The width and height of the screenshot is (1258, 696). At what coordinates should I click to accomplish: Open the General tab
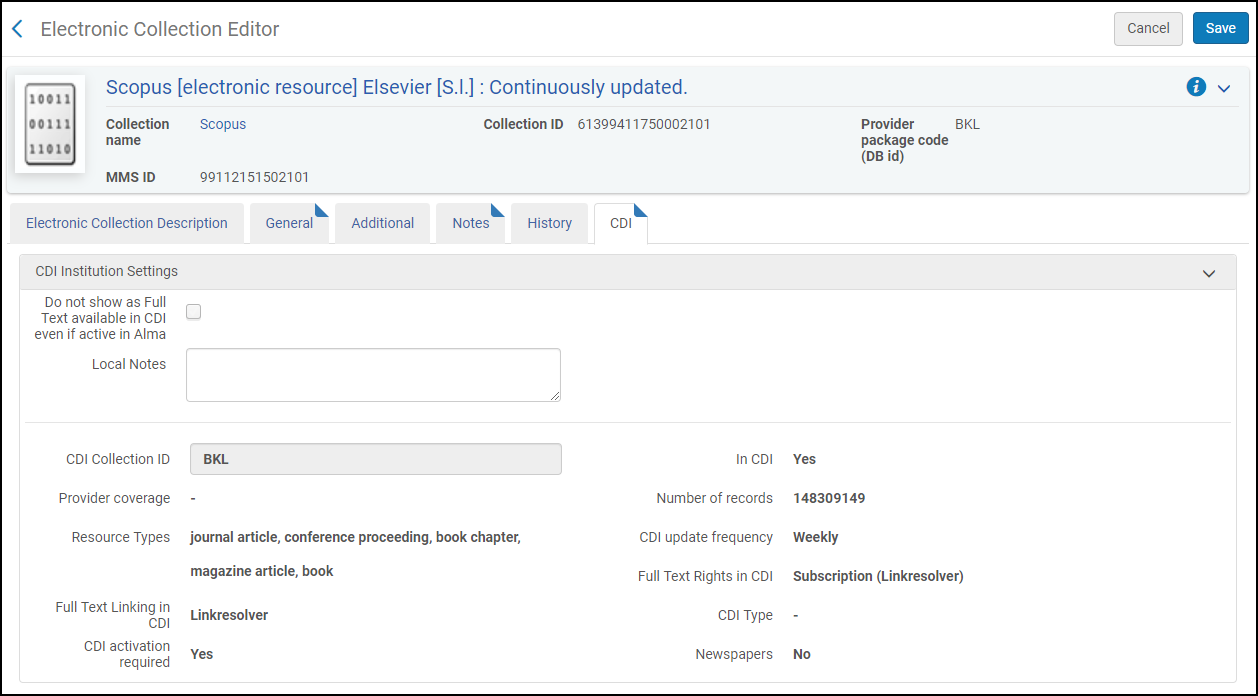pos(289,223)
